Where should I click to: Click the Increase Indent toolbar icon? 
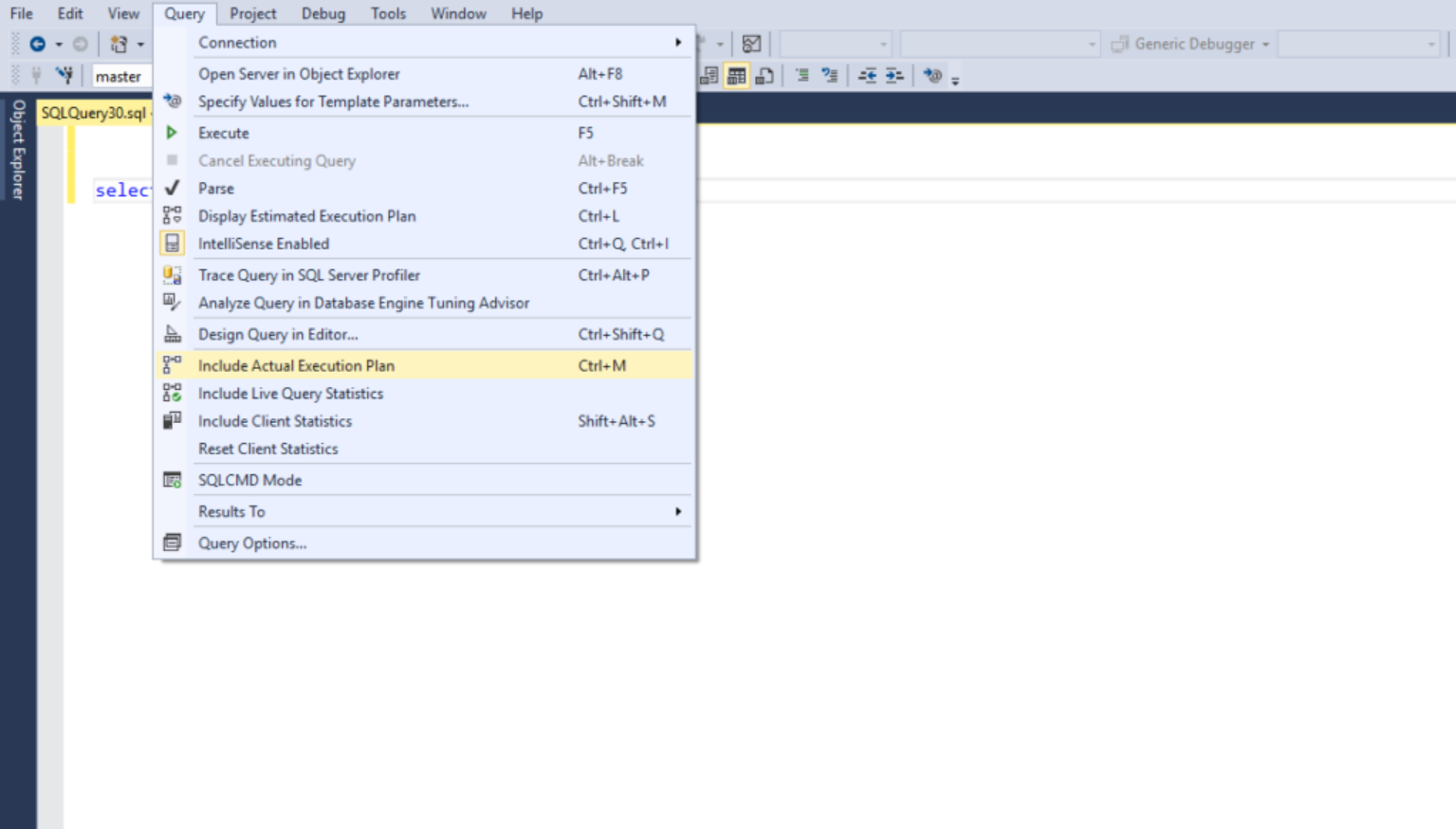click(x=894, y=75)
